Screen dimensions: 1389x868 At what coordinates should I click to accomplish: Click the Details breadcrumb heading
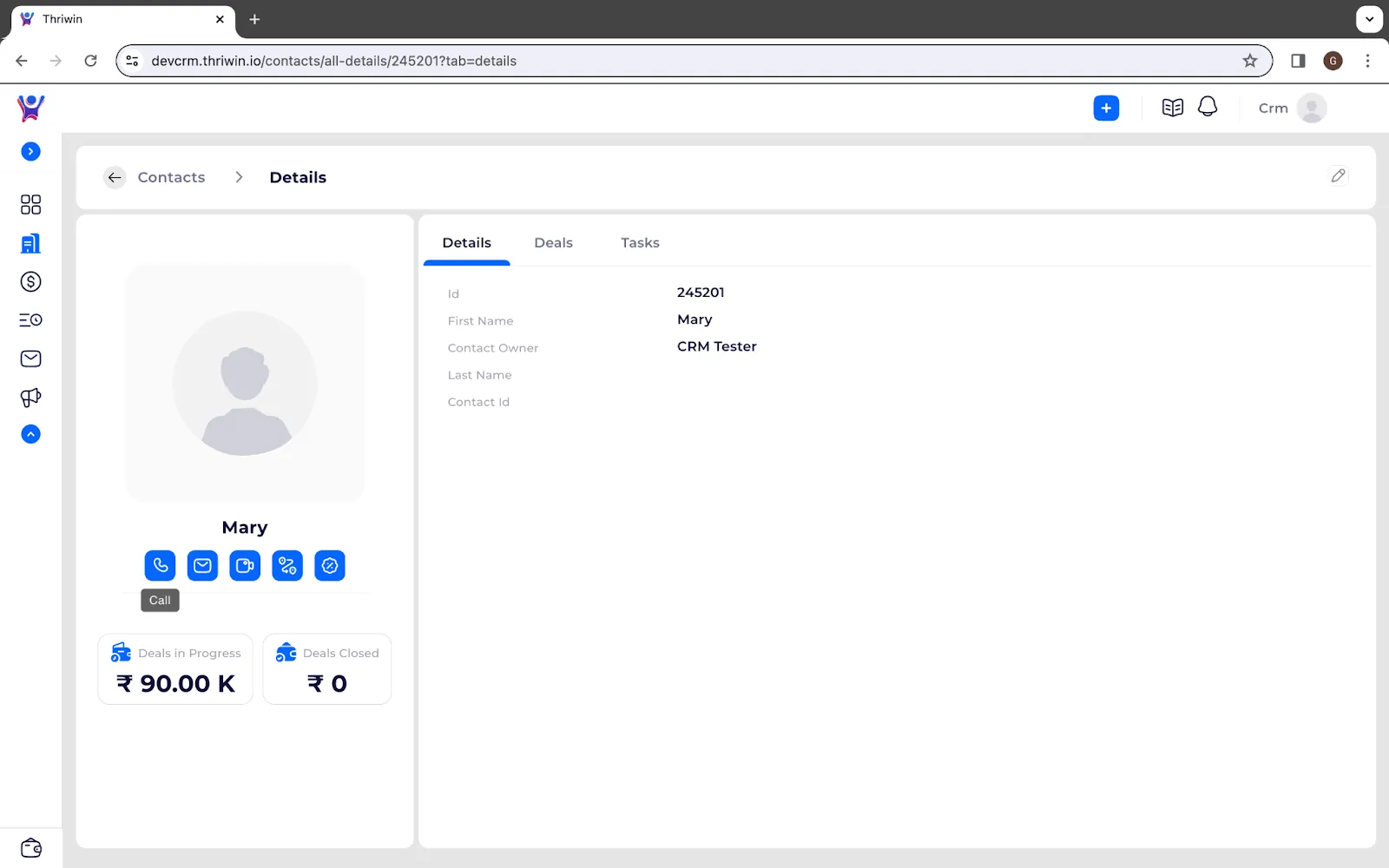[x=298, y=177]
